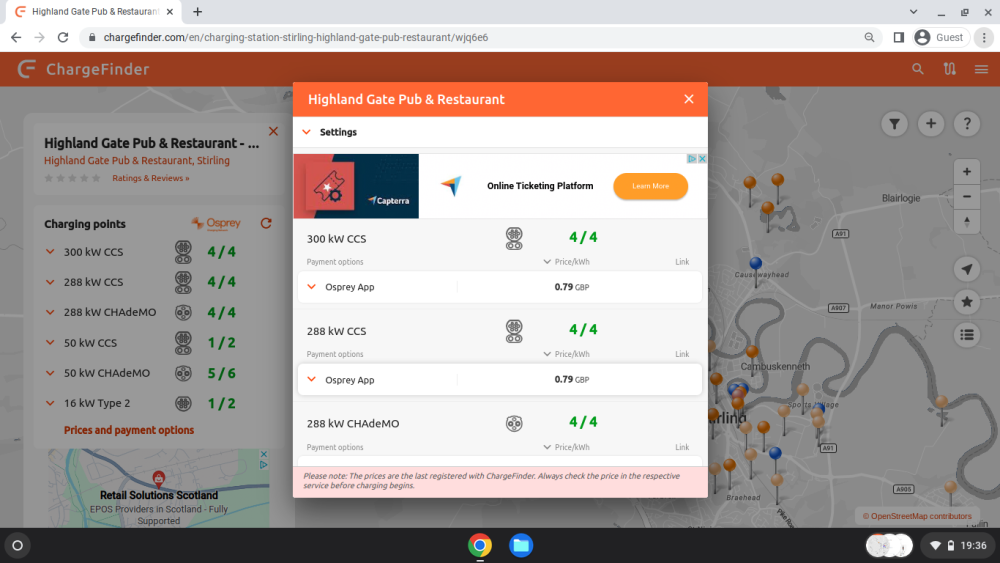The width and height of the screenshot is (1000, 563).
Task: Toggle the browser side panel icon
Action: pos(899,38)
